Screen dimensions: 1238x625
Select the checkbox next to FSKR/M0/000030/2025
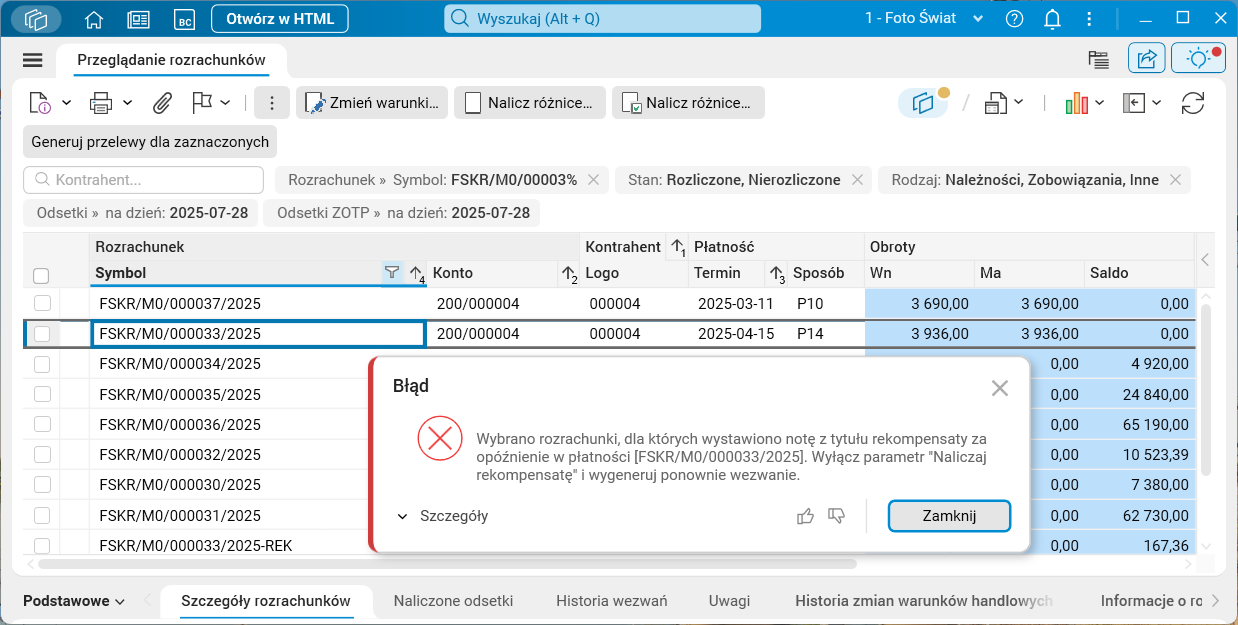[42, 485]
